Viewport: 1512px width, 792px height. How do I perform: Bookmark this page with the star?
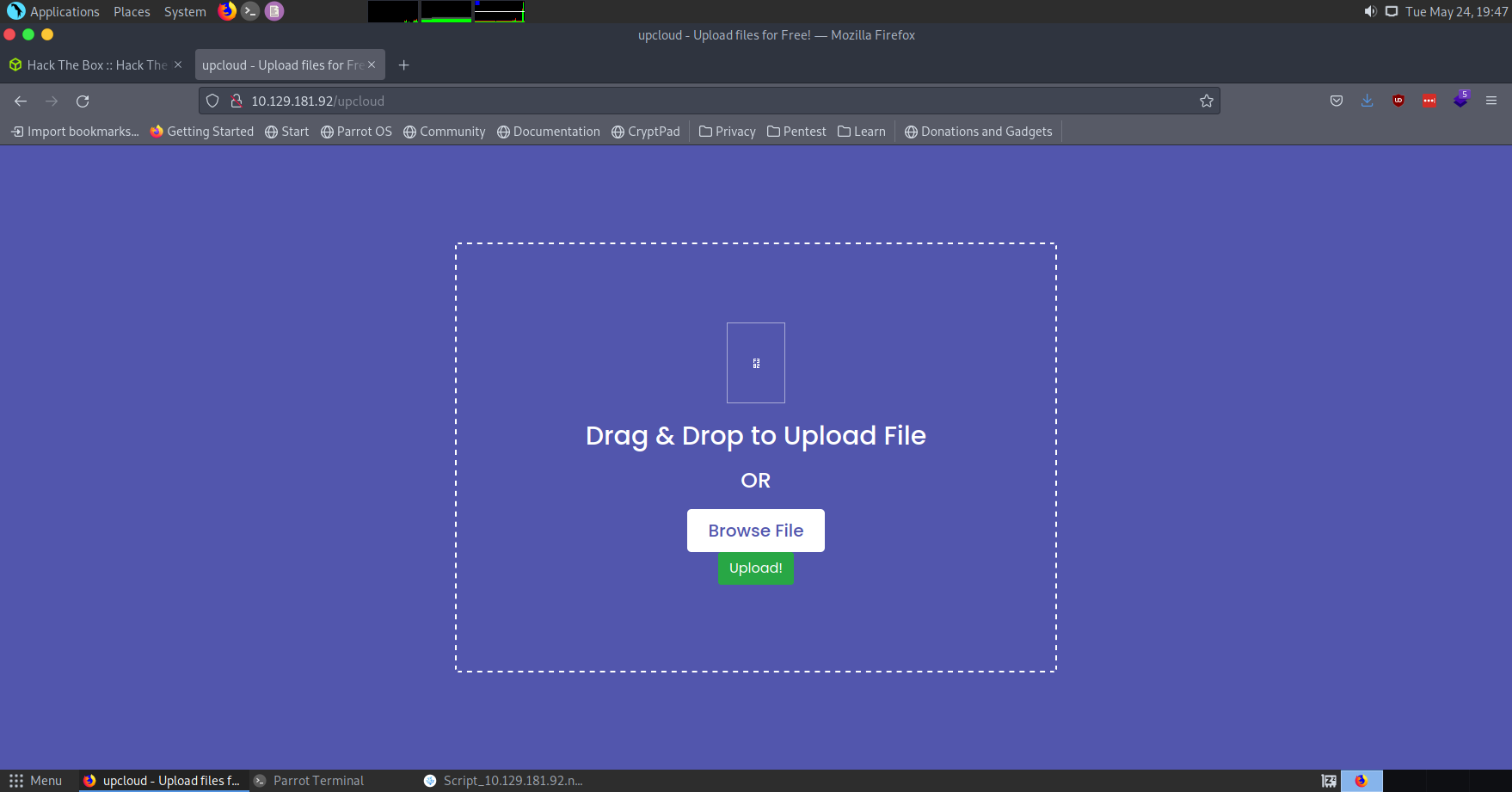click(x=1207, y=101)
